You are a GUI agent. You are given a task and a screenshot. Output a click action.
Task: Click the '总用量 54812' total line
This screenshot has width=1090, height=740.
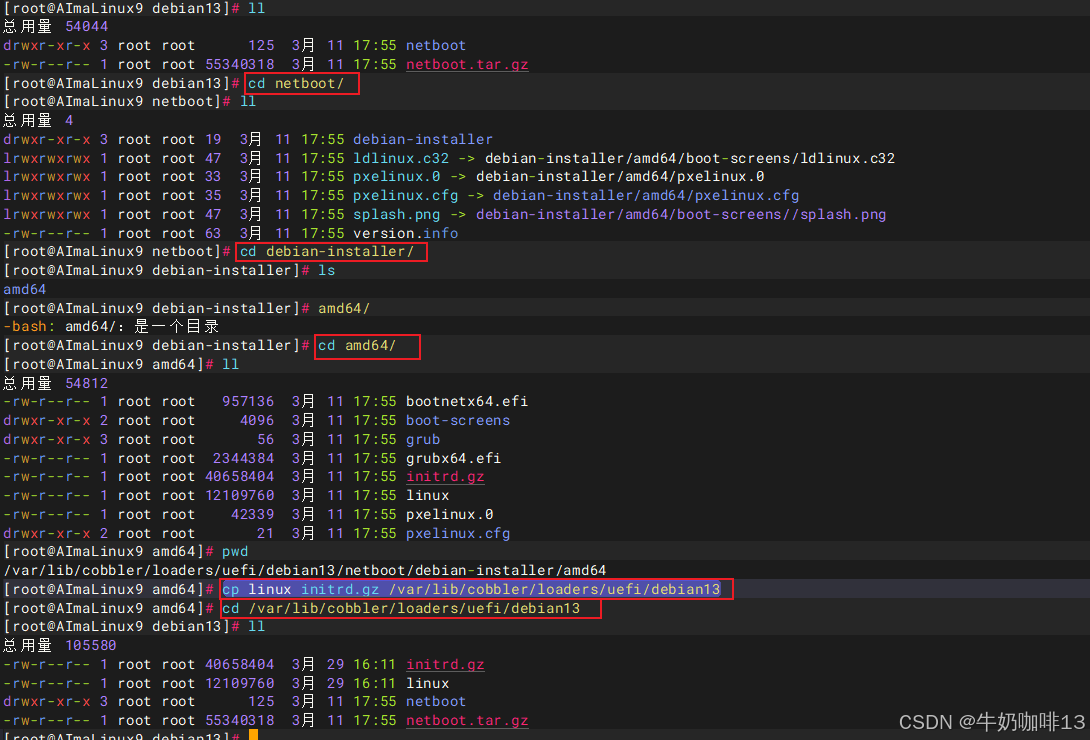point(56,384)
